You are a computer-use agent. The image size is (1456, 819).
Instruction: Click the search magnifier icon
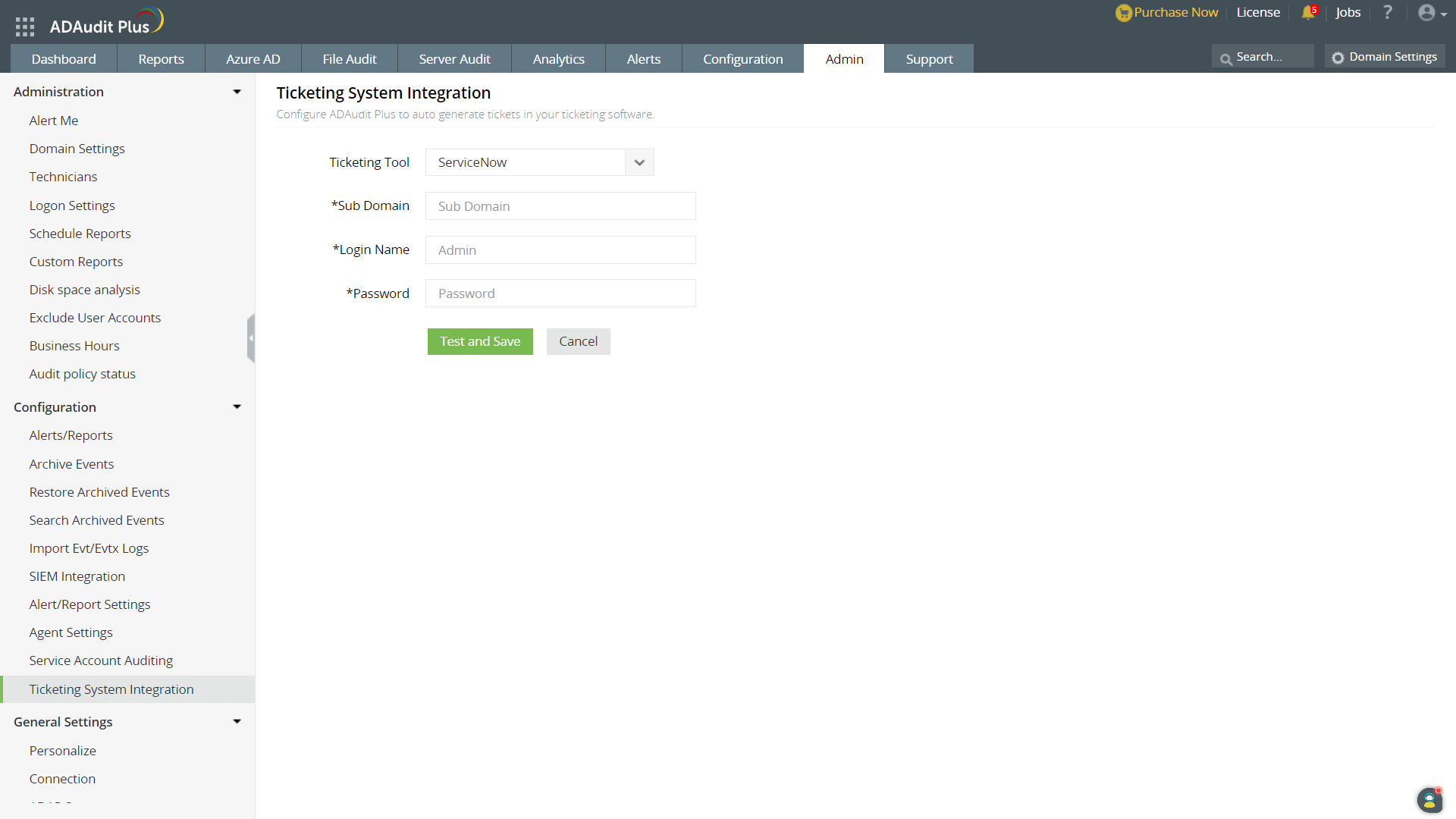(1225, 58)
